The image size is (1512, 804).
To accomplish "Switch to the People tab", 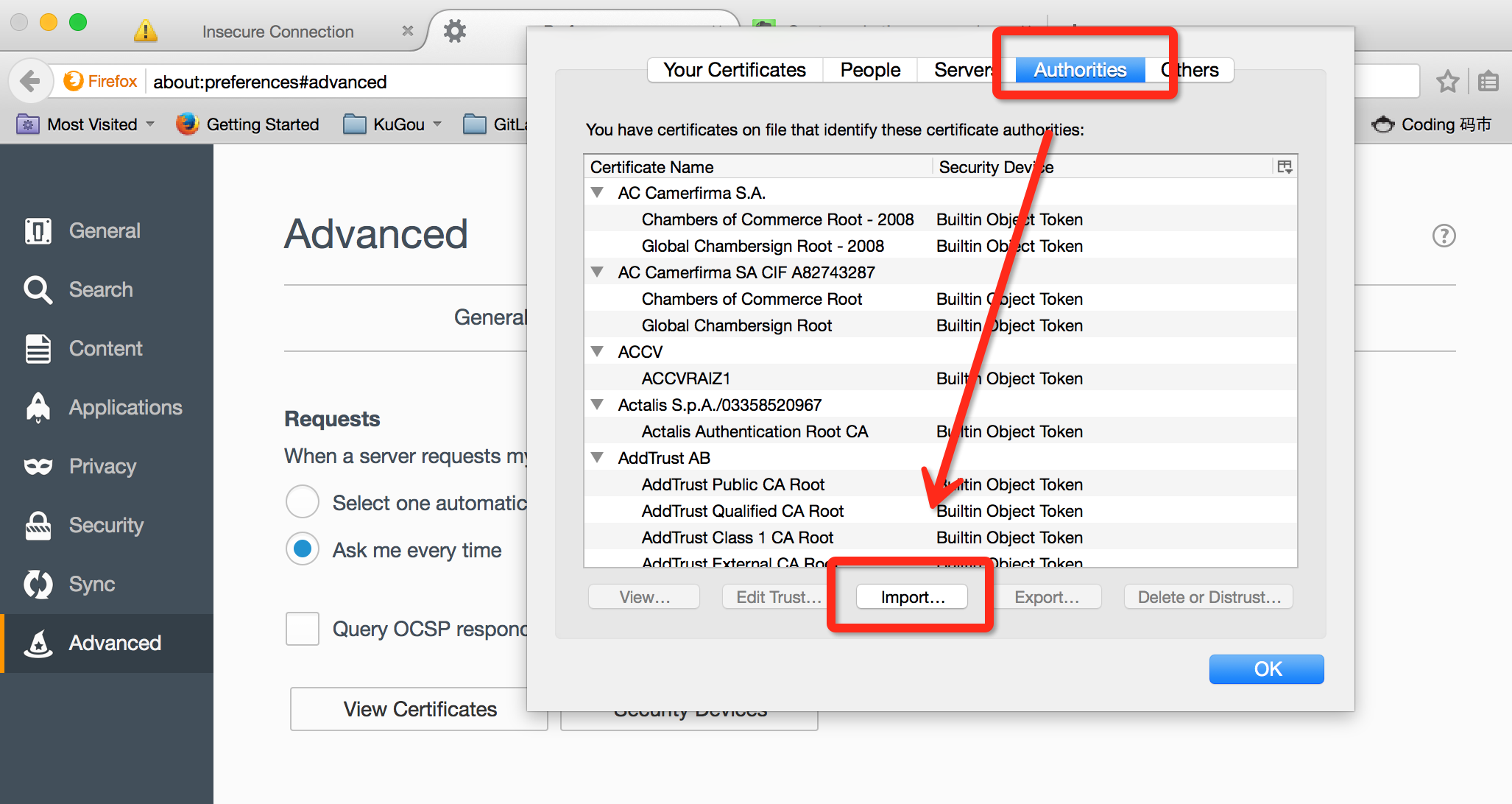I will (x=870, y=70).
